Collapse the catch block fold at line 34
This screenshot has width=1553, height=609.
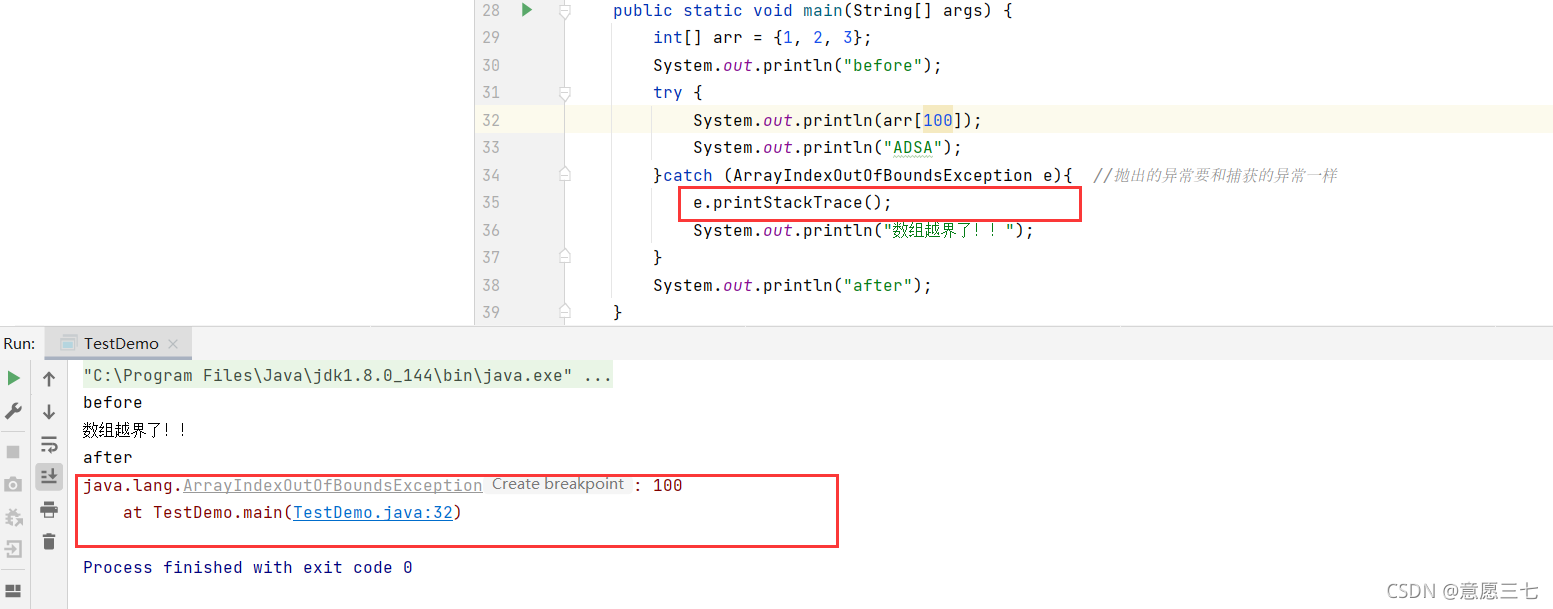(x=565, y=175)
